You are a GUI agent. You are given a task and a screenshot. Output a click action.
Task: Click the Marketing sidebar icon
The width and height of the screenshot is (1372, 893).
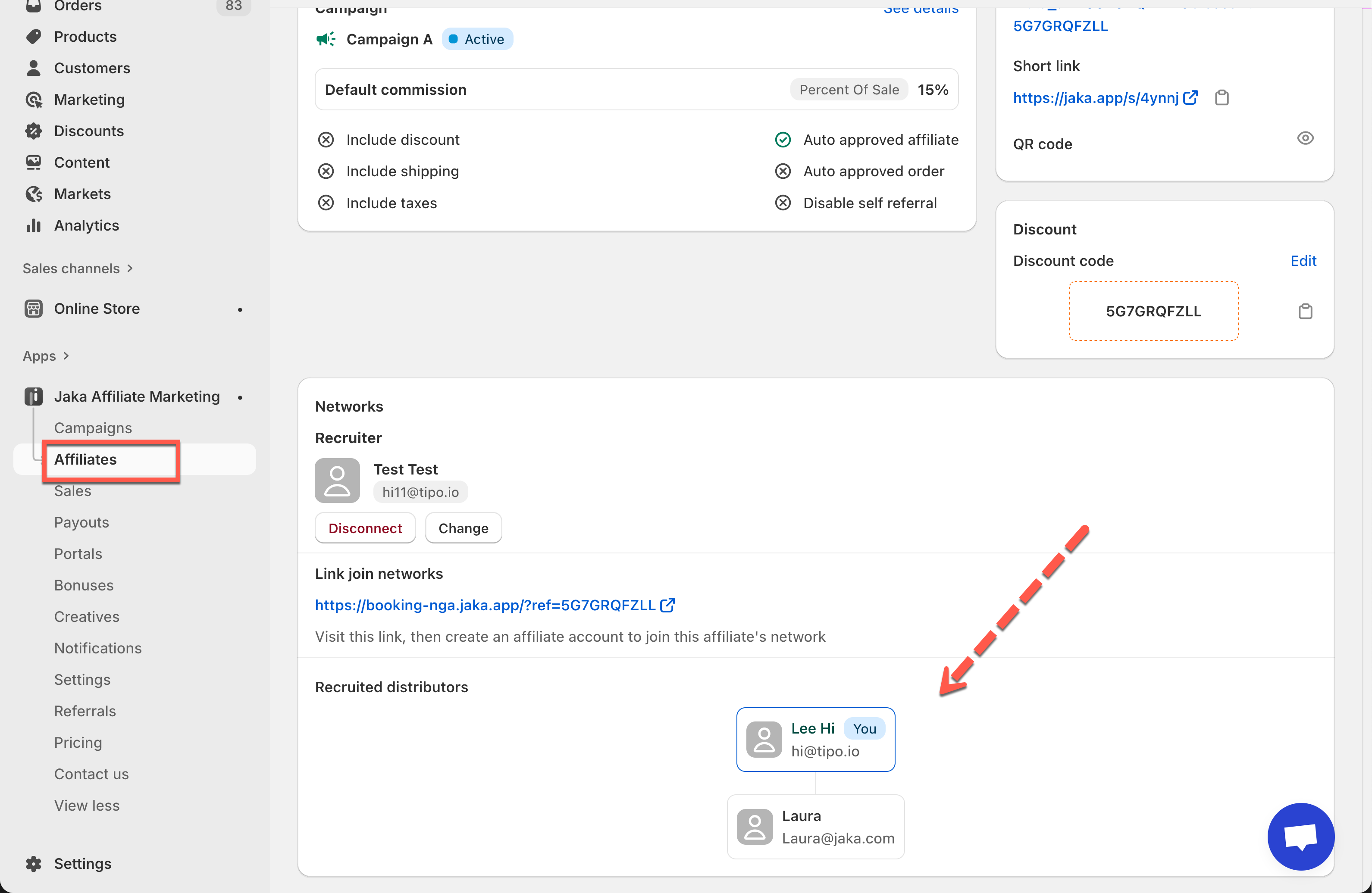point(34,100)
